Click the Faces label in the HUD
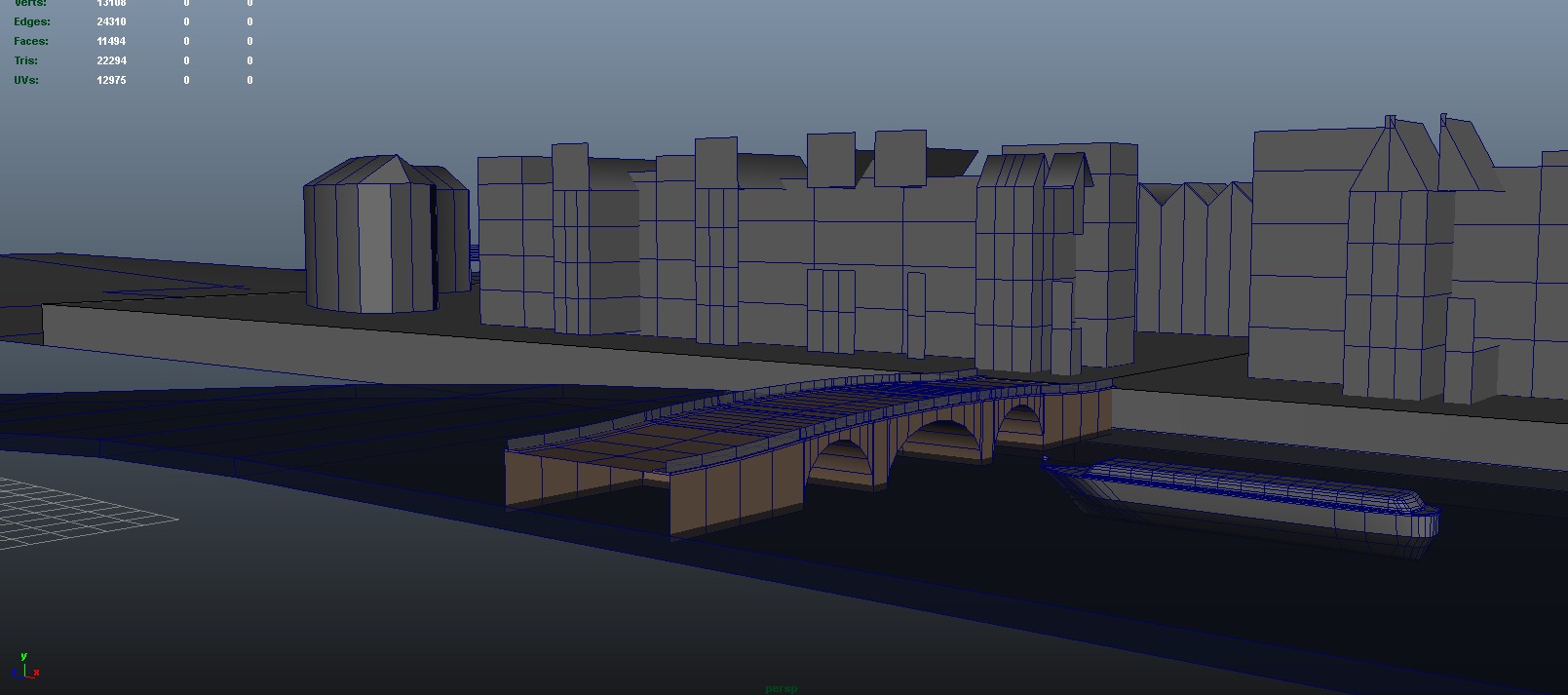Screen dimensions: 1568x695 point(31,41)
